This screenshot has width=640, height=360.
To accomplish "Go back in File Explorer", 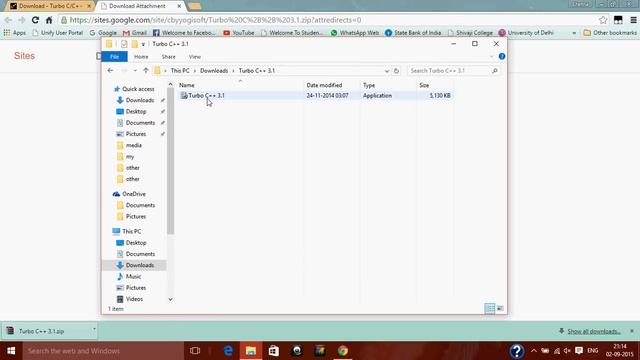I will point(110,71).
